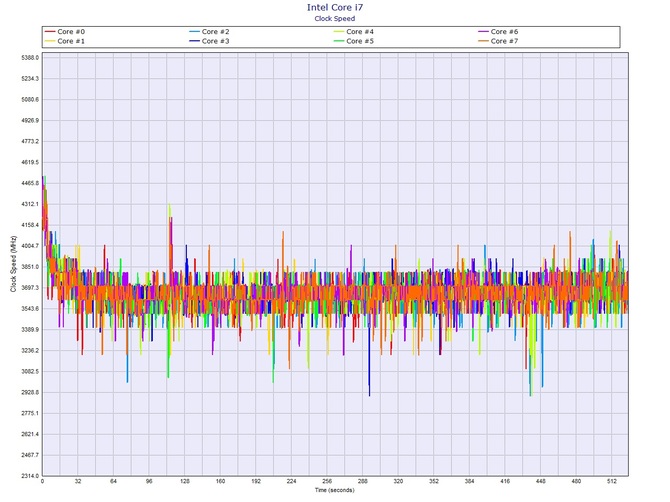The height and width of the screenshot is (502, 670).
Task: Click the 4773.2 y-axis value
Action: [30, 141]
